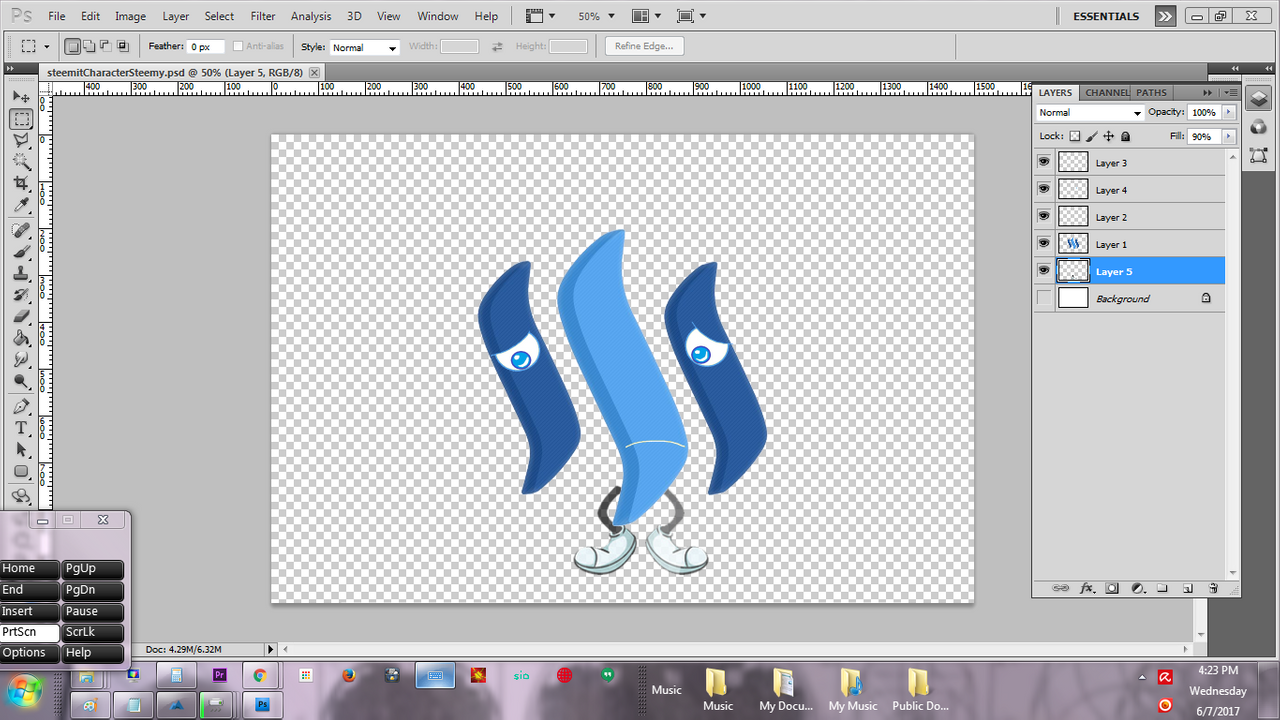Create a new group folder

click(1163, 588)
